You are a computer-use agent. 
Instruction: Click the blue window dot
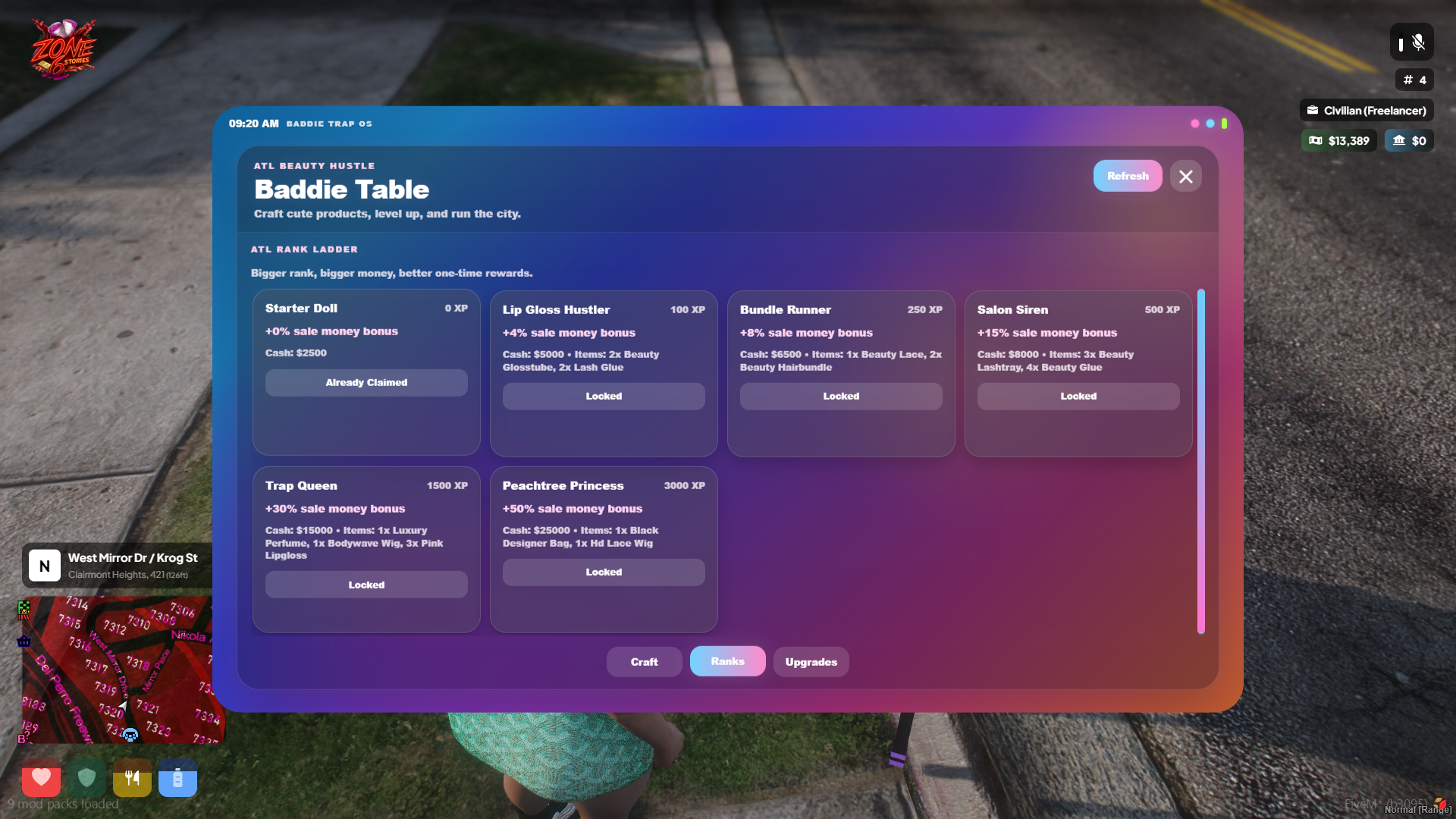coord(1210,124)
